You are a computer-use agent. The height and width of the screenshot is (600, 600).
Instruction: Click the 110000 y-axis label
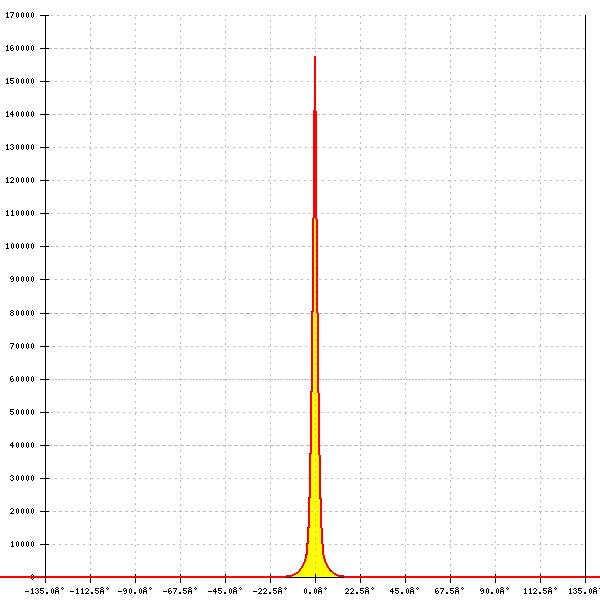(x=20, y=213)
